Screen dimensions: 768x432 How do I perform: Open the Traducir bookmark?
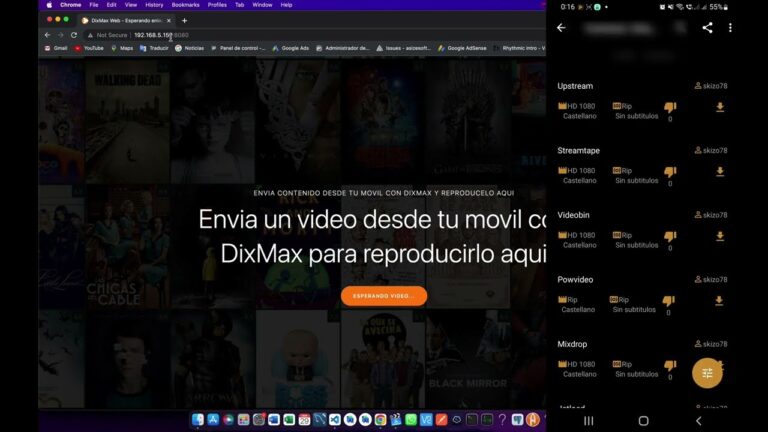pyautogui.click(x=154, y=48)
